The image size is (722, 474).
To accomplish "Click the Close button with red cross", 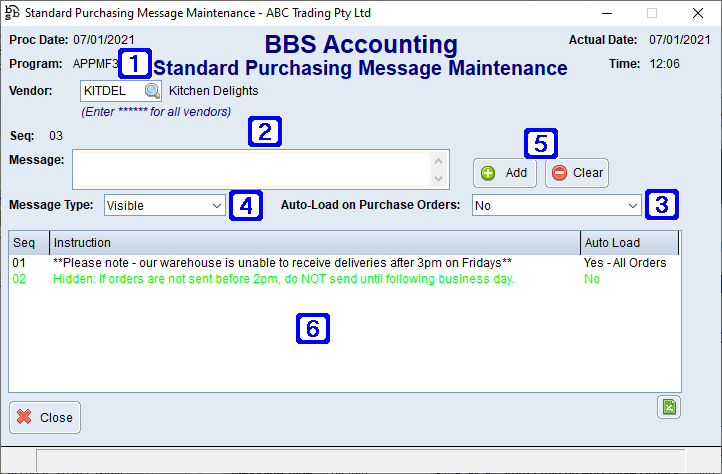I will coord(45,417).
